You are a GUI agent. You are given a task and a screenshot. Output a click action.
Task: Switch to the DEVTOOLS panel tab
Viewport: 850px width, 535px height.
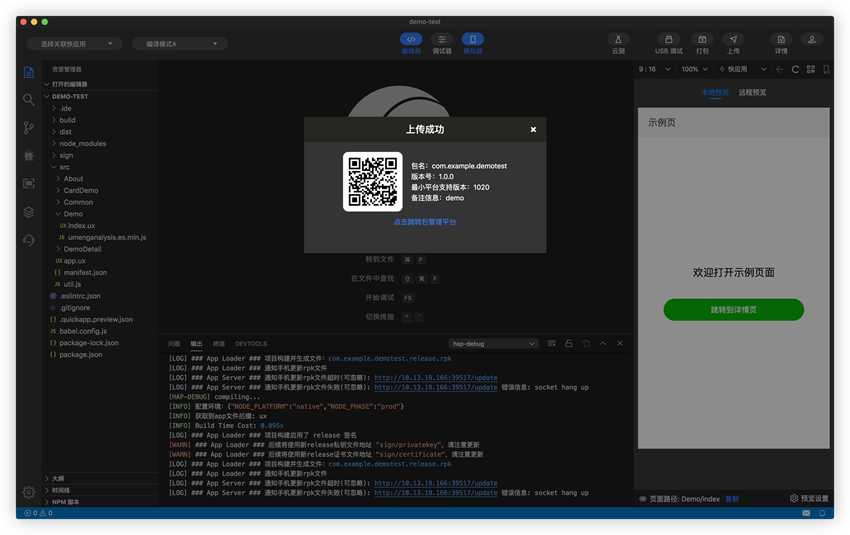251,344
